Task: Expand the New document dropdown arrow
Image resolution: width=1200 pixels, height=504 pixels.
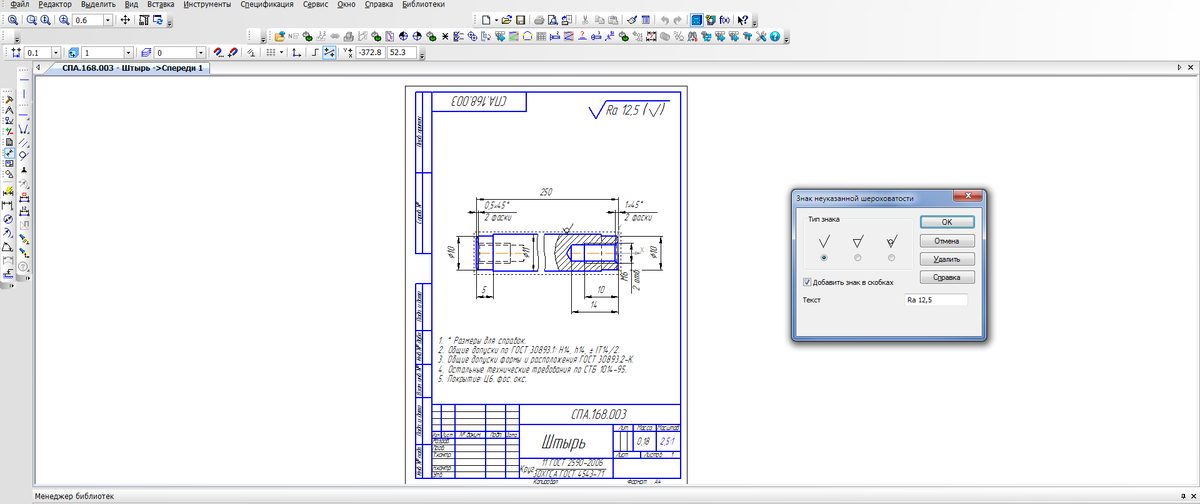Action: click(x=496, y=20)
